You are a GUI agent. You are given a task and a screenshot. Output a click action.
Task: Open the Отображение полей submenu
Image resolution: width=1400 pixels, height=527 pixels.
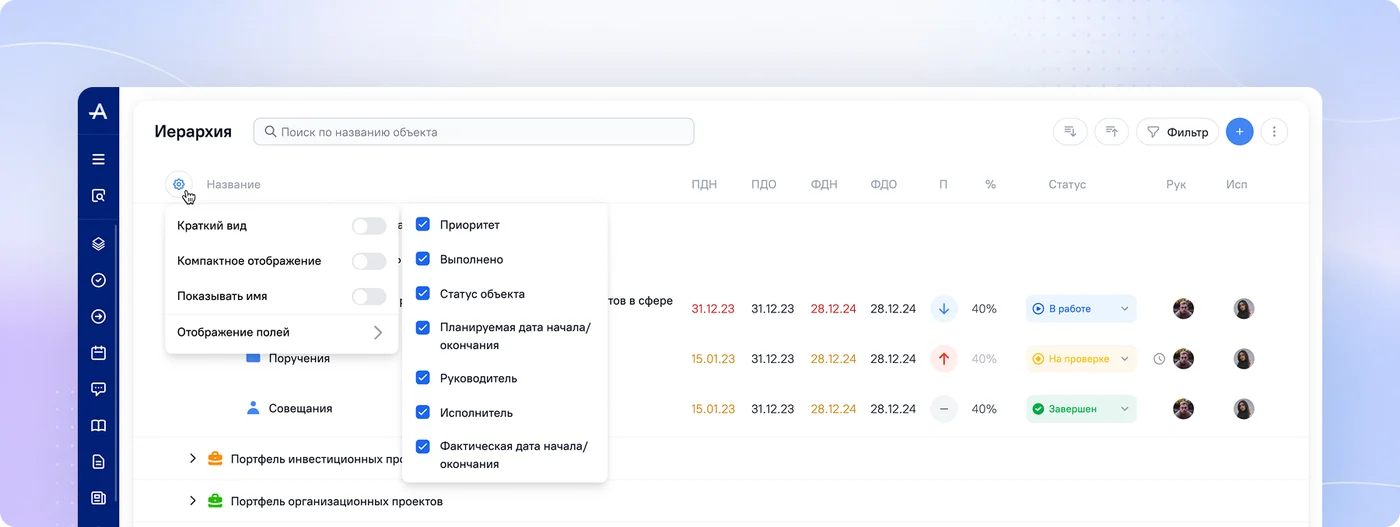[x=281, y=333]
